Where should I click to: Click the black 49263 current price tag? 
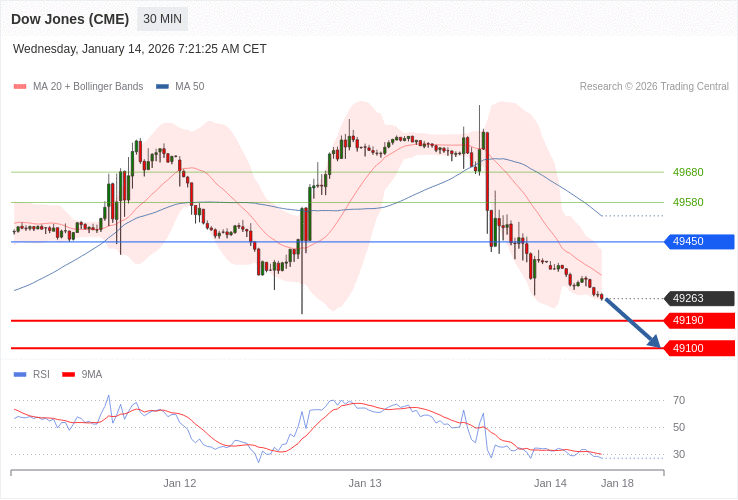click(x=699, y=298)
